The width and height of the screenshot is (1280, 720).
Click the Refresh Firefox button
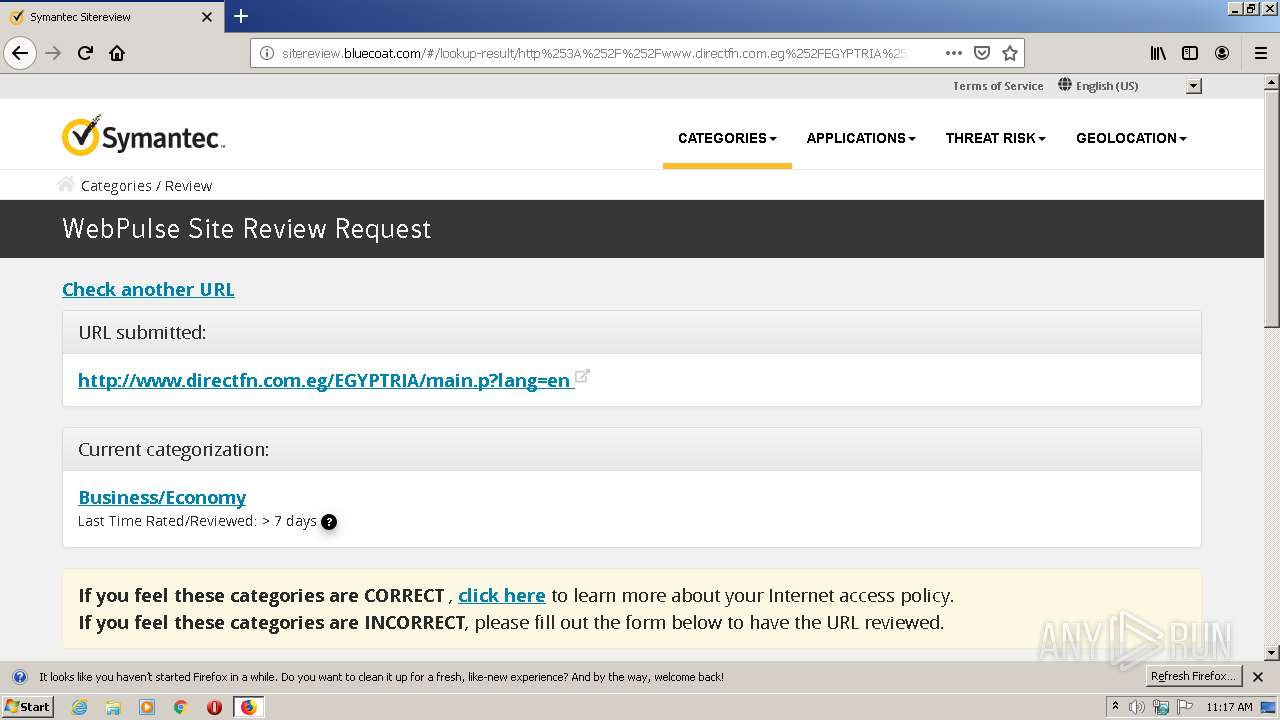tap(1193, 677)
